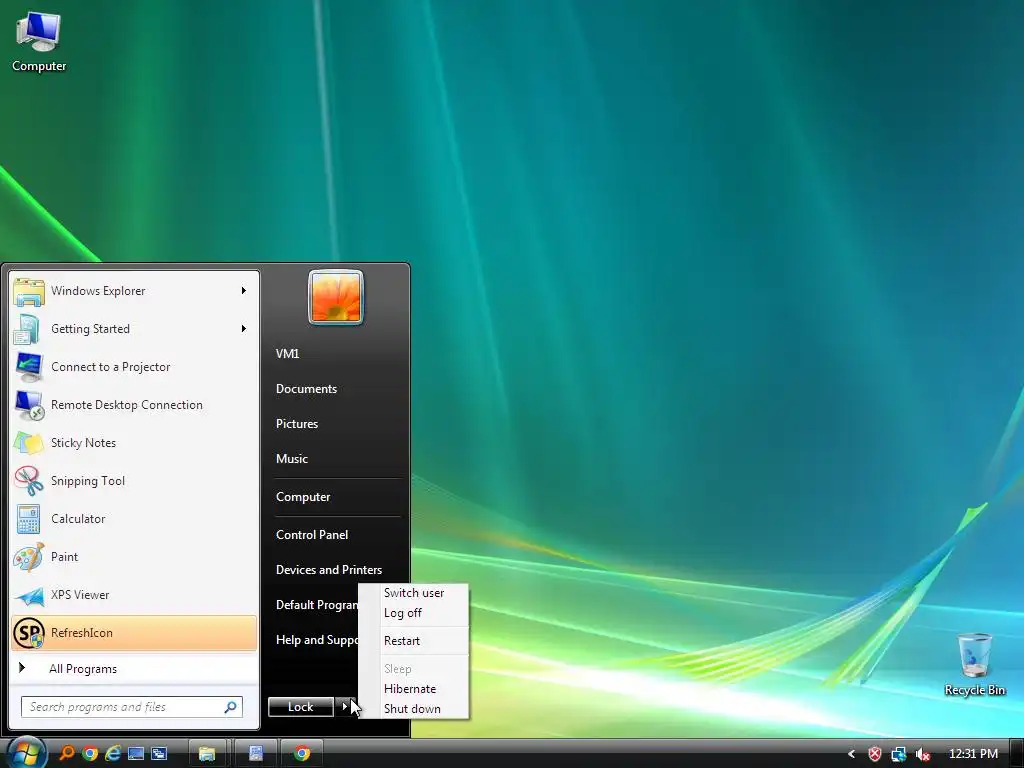
Task: Choose Shut down from the power menu
Action: (x=414, y=709)
